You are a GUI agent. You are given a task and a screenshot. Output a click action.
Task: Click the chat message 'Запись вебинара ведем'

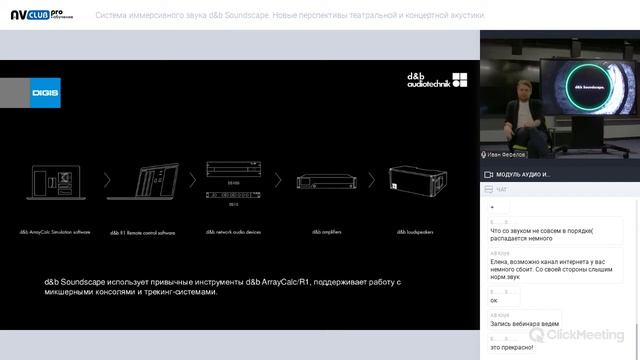click(524, 320)
